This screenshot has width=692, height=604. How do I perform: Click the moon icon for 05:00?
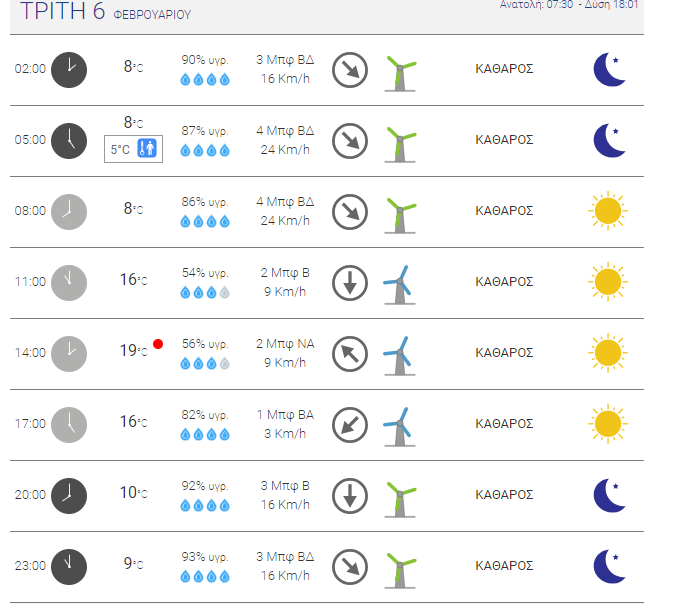[609, 140]
